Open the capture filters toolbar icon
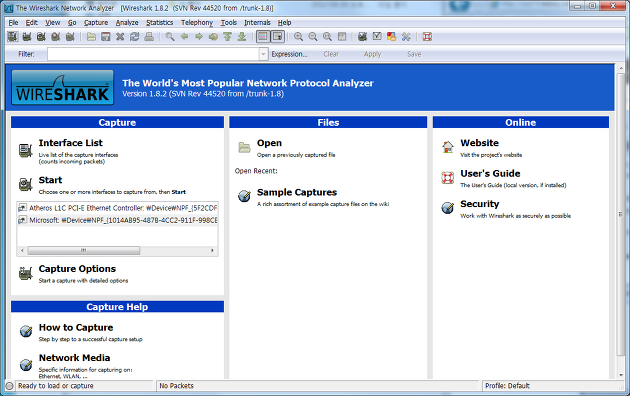The width and height of the screenshot is (630, 396). (x=362, y=37)
